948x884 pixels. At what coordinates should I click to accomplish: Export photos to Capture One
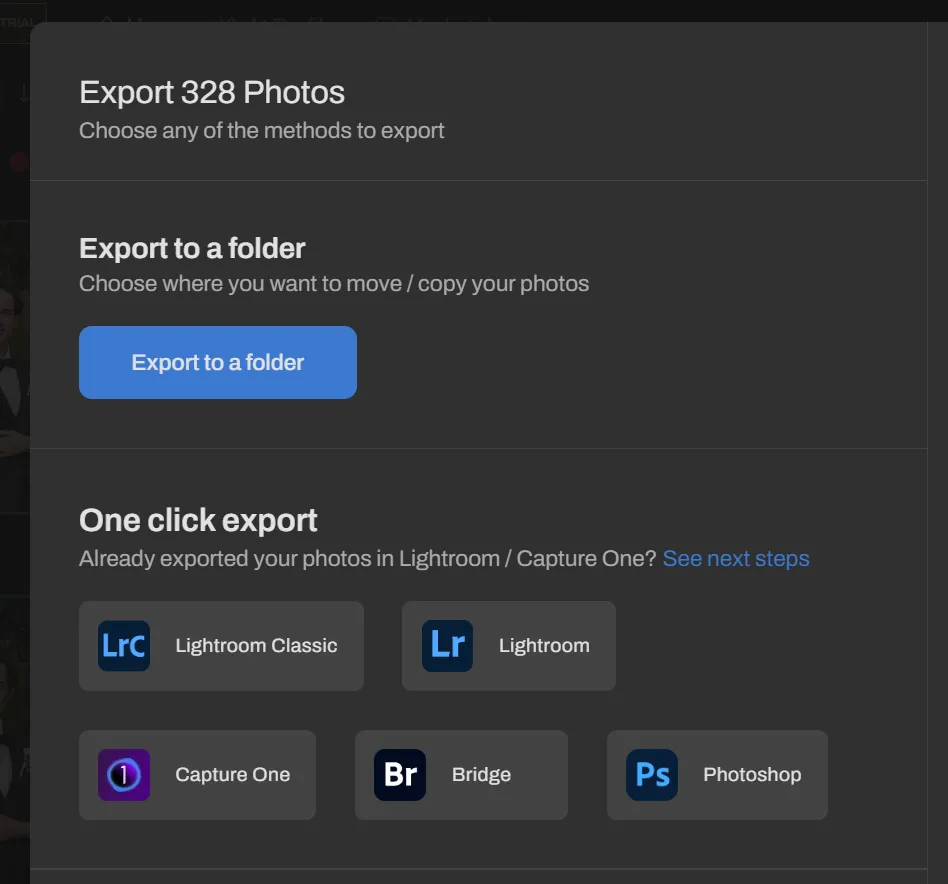coord(197,774)
